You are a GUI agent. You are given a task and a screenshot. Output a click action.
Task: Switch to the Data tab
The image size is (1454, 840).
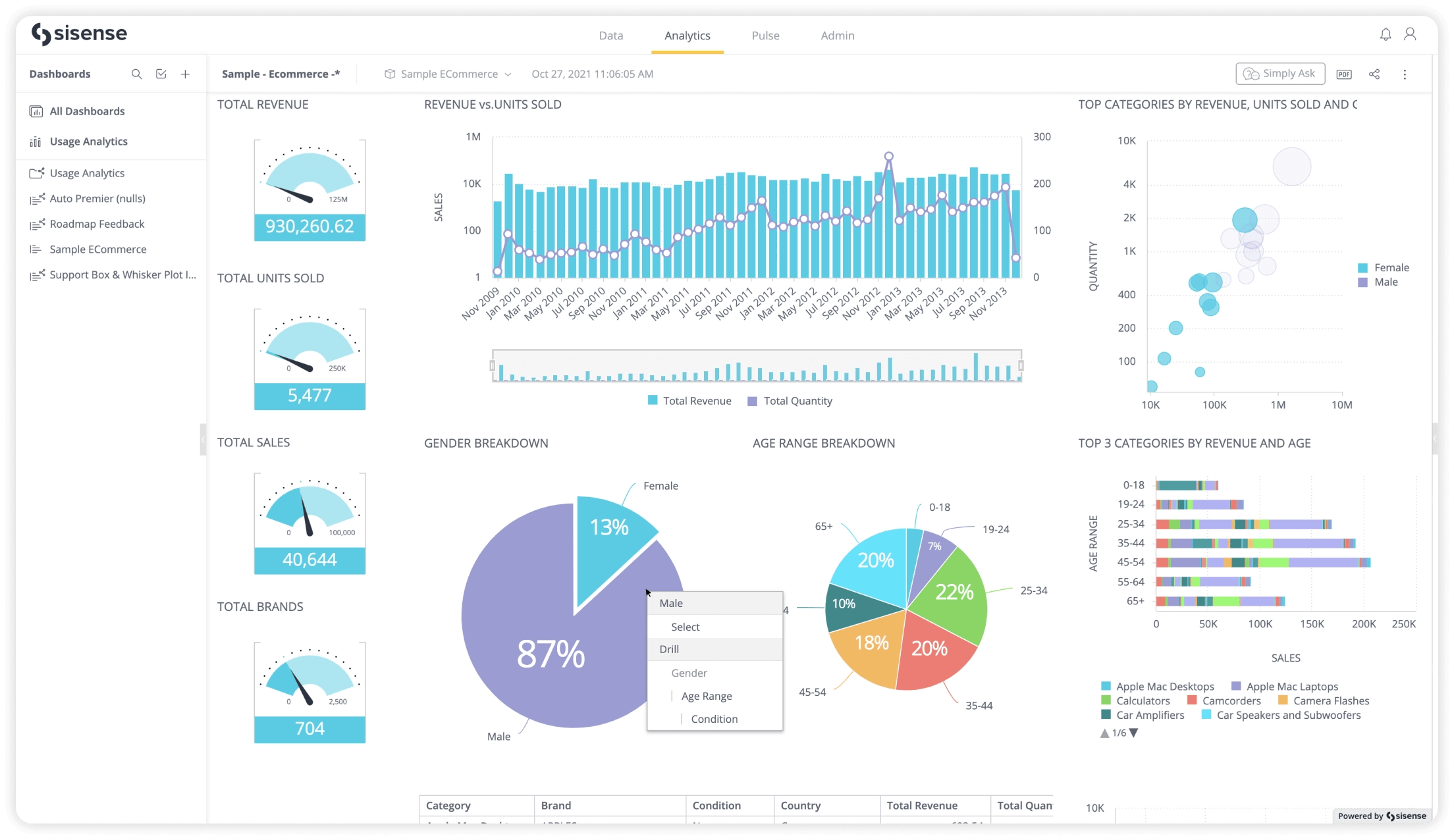pos(611,35)
